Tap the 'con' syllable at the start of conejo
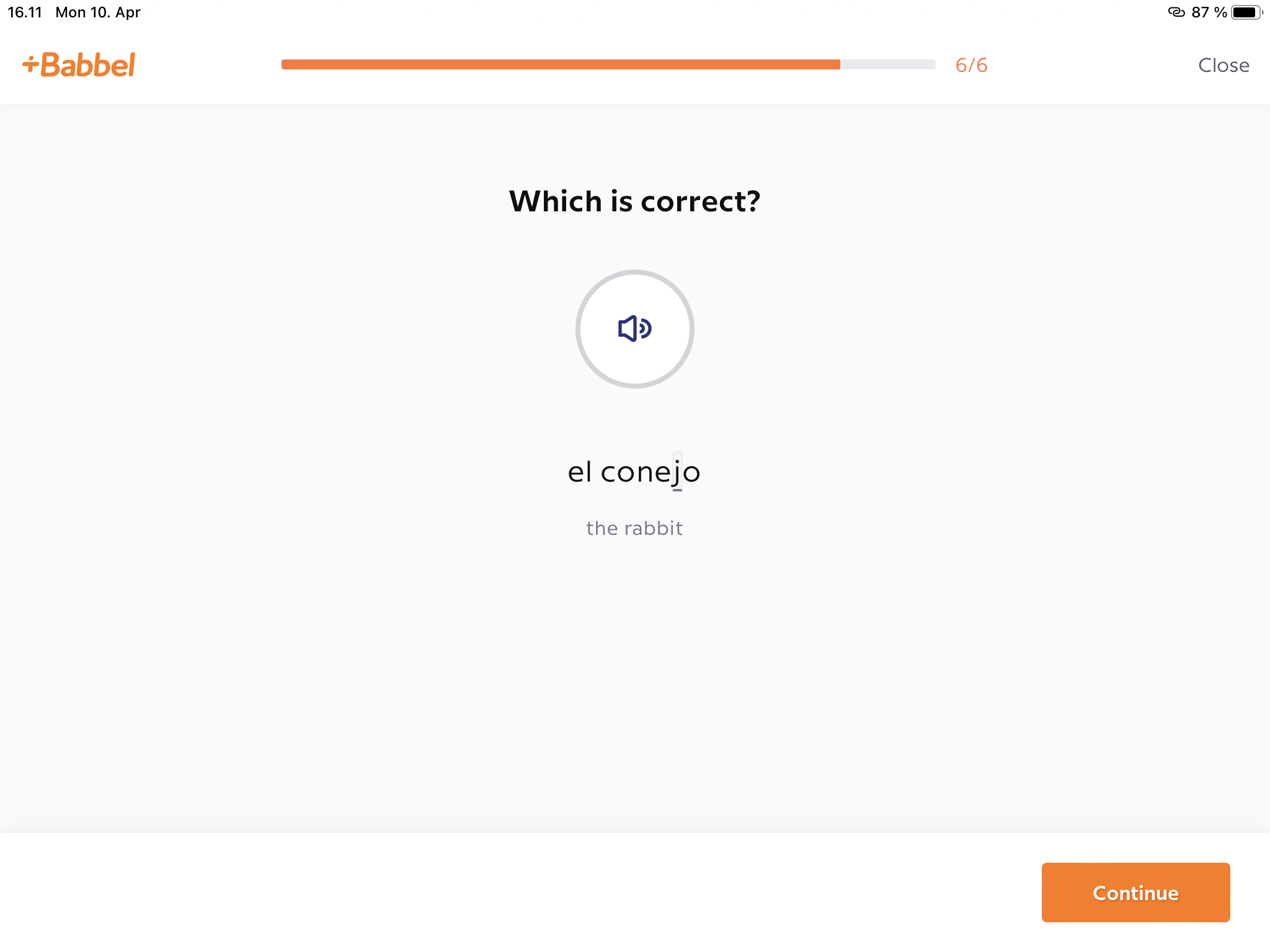Screen dimensions: 1270x952 click(x=626, y=472)
